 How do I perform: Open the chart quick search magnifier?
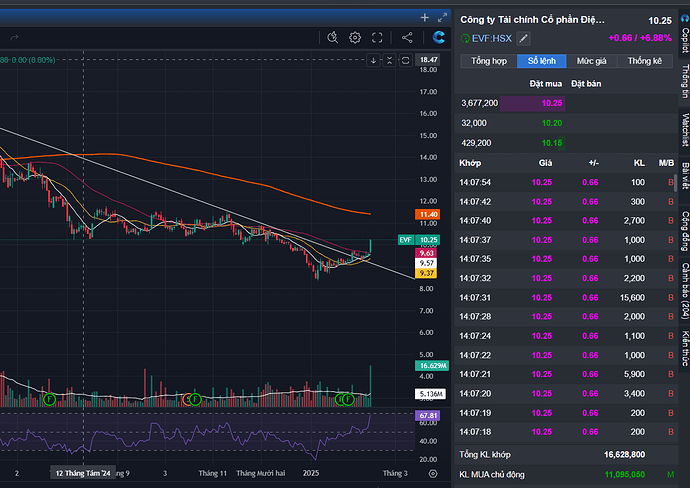click(334, 38)
